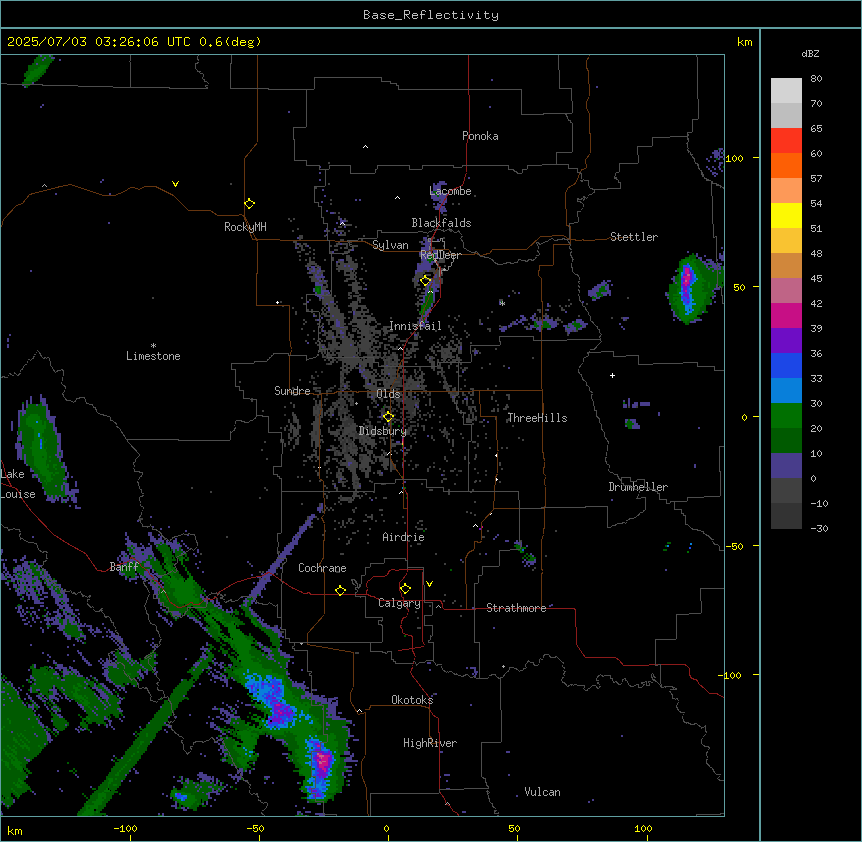Click the Banff town label
The image size is (862, 842).
pos(124,567)
